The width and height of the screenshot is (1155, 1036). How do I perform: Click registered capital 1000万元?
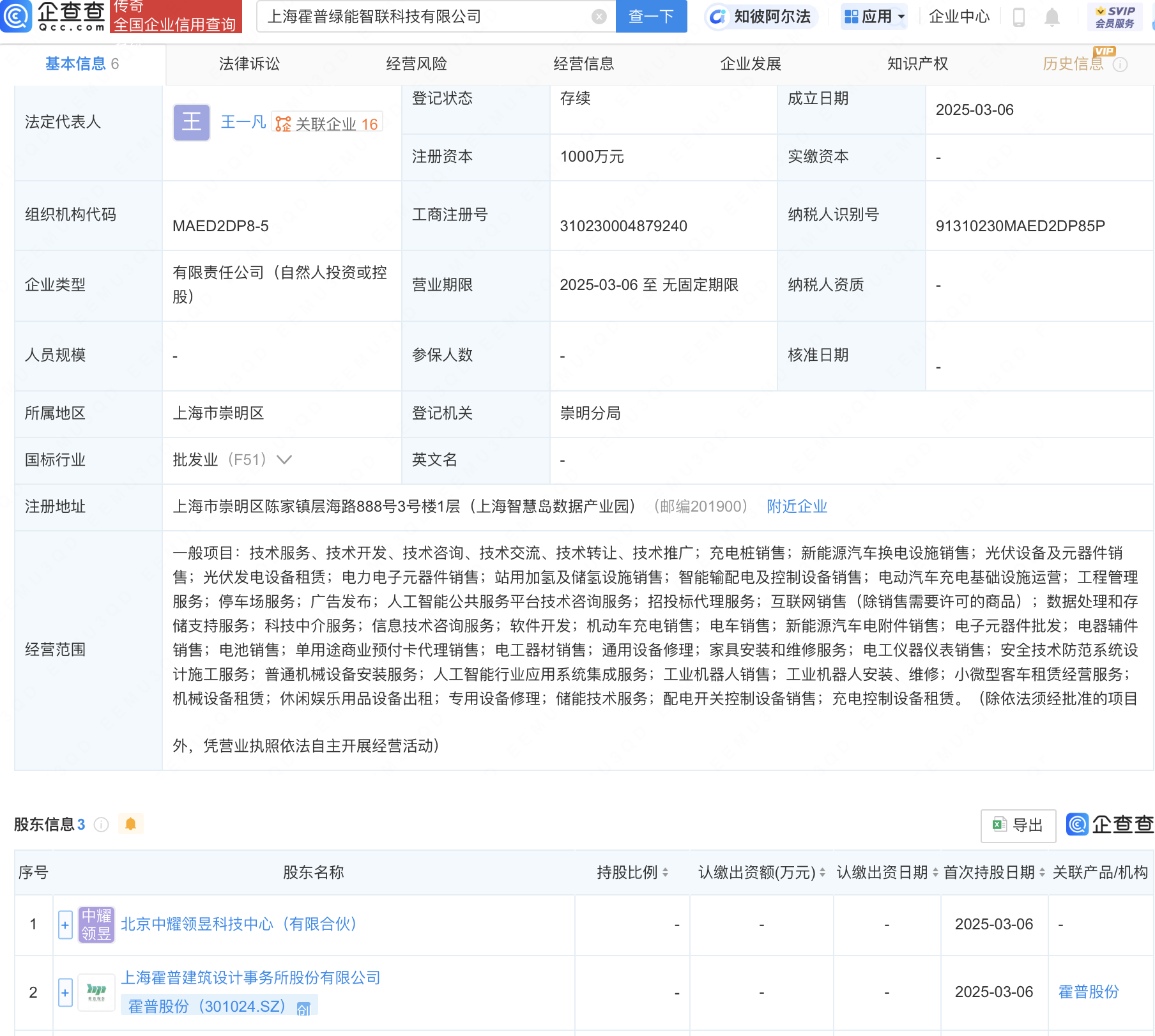click(x=592, y=156)
